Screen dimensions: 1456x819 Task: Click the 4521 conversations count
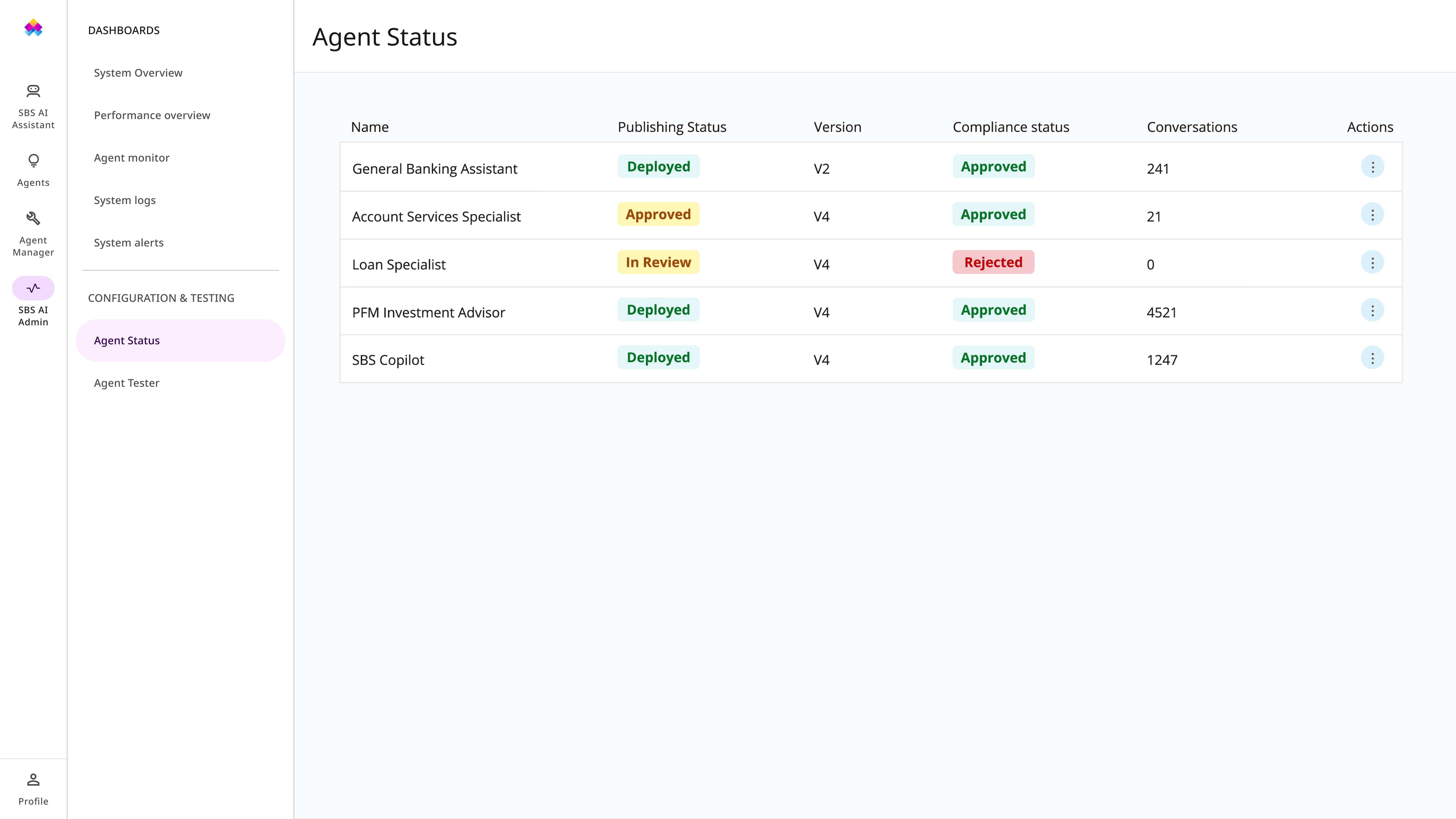(x=1162, y=313)
